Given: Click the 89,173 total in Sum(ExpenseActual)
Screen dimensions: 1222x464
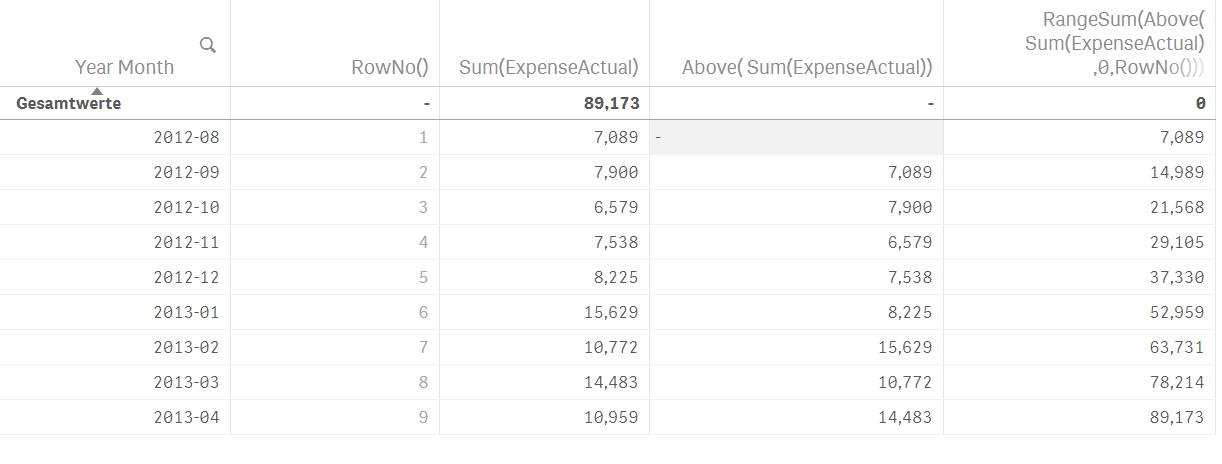Looking at the screenshot, I should pos(611,103).
